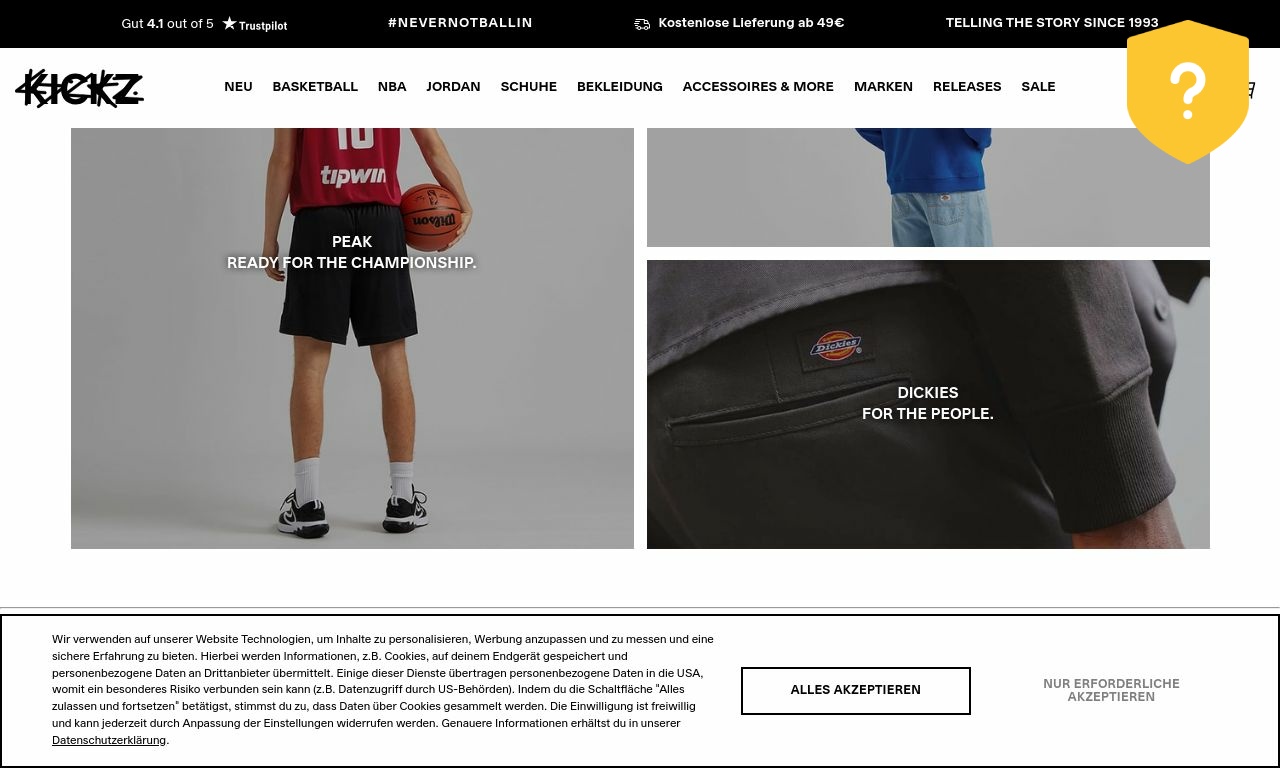Click the Kostenlose Lieferung ab 49€ text

(x=751, y=23)
